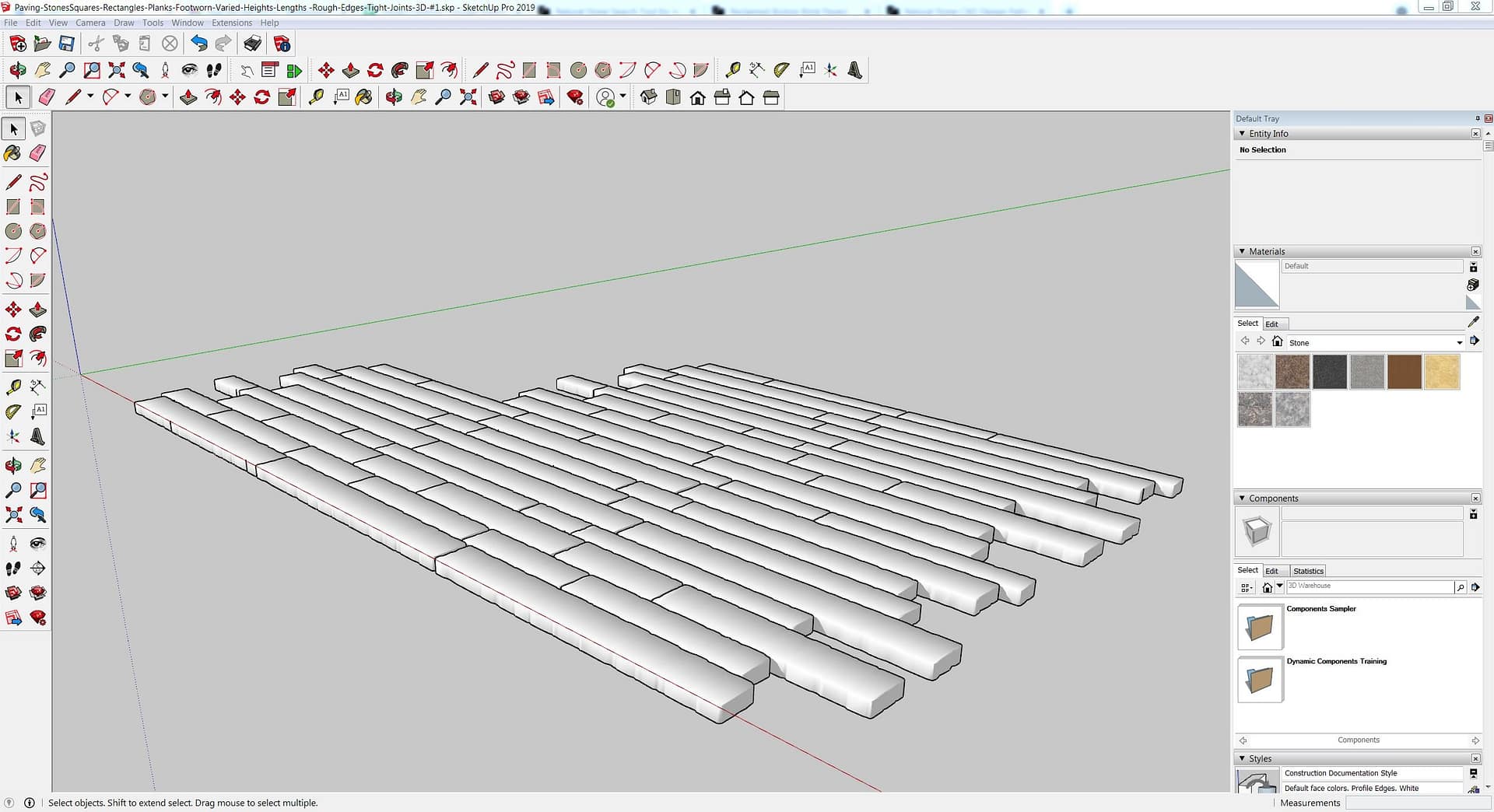Switch to Iso house view icon
The width and height of the screenshot is (1494, 812).
pos(648,97)
